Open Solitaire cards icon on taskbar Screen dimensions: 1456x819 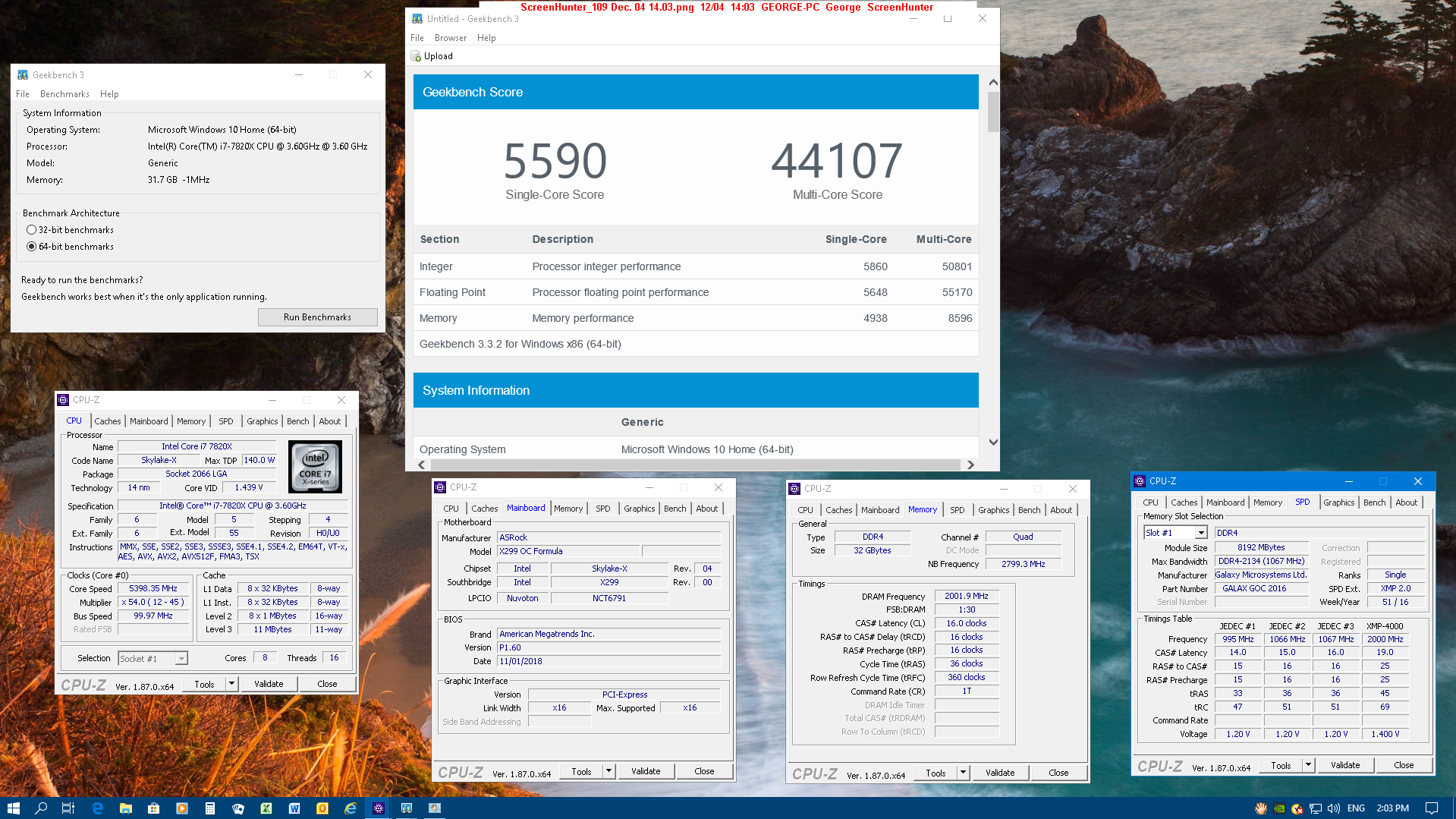click(x=238, y=808)
